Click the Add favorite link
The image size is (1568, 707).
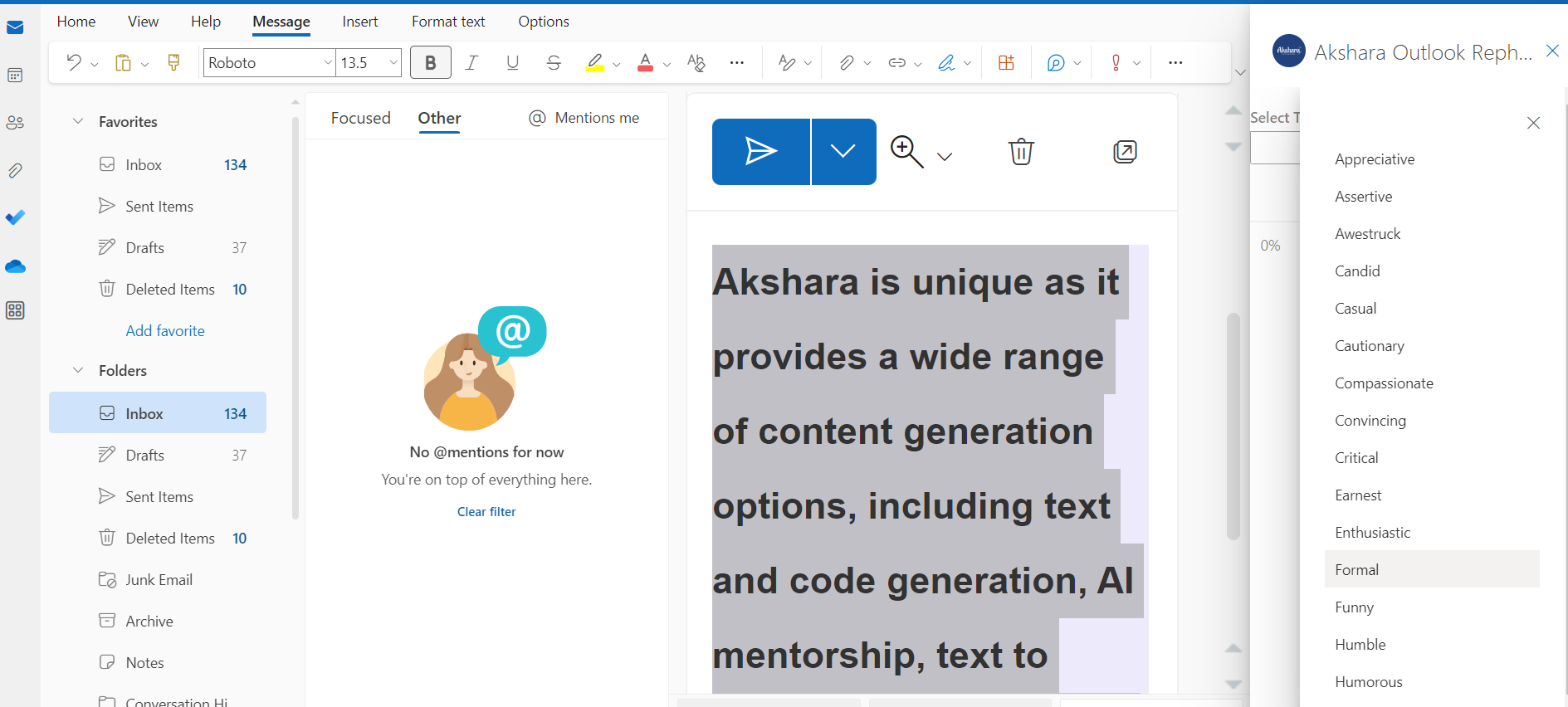click(165, 331)
